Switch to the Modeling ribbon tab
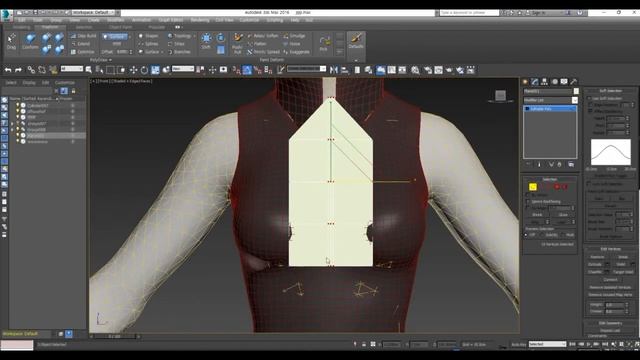This screenshot has width=640, height=360. pyautogui.click(x=22, y=27)
